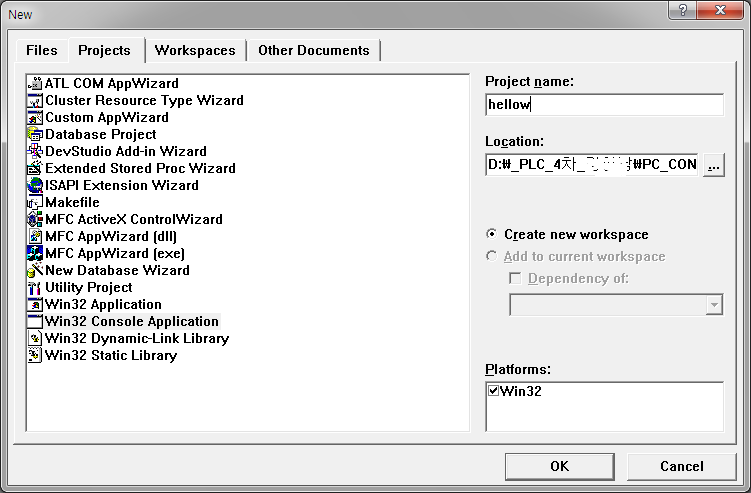Click the DevStudio Add-in Wizard icon
751x493 pixels.
(35, 151)
